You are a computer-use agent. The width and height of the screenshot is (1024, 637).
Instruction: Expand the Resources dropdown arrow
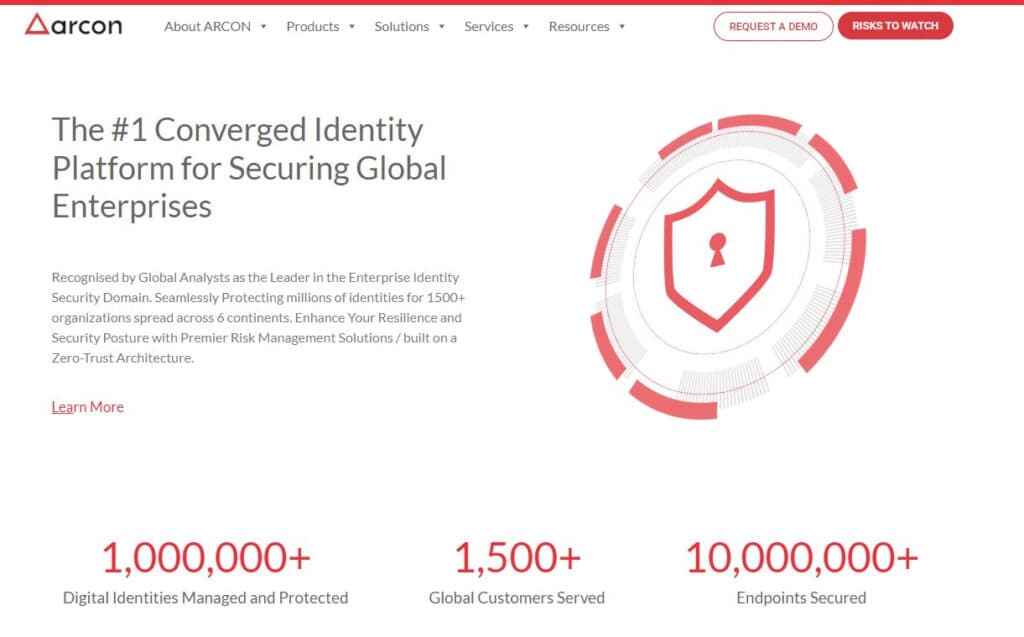pos(622,27)
